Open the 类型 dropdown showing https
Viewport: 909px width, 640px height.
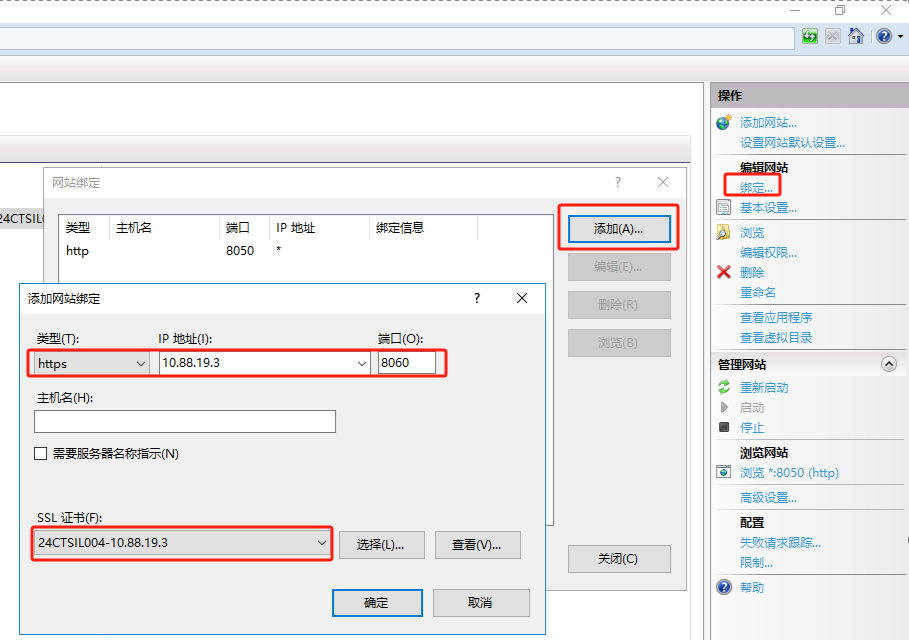(x=91, y=363)
